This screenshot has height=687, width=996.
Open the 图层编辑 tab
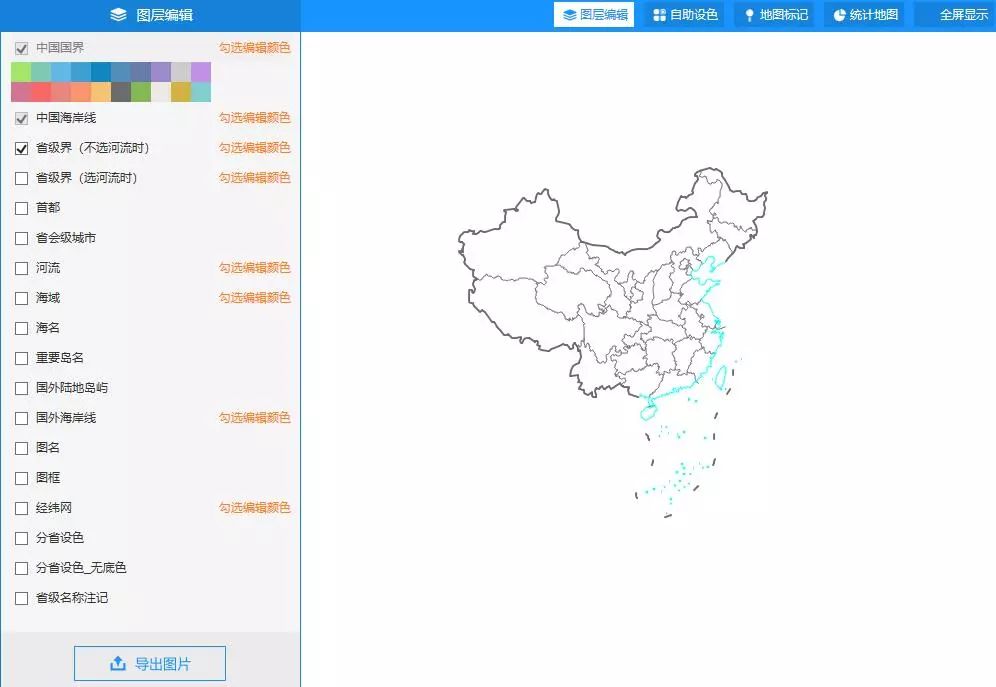[594, 15]
